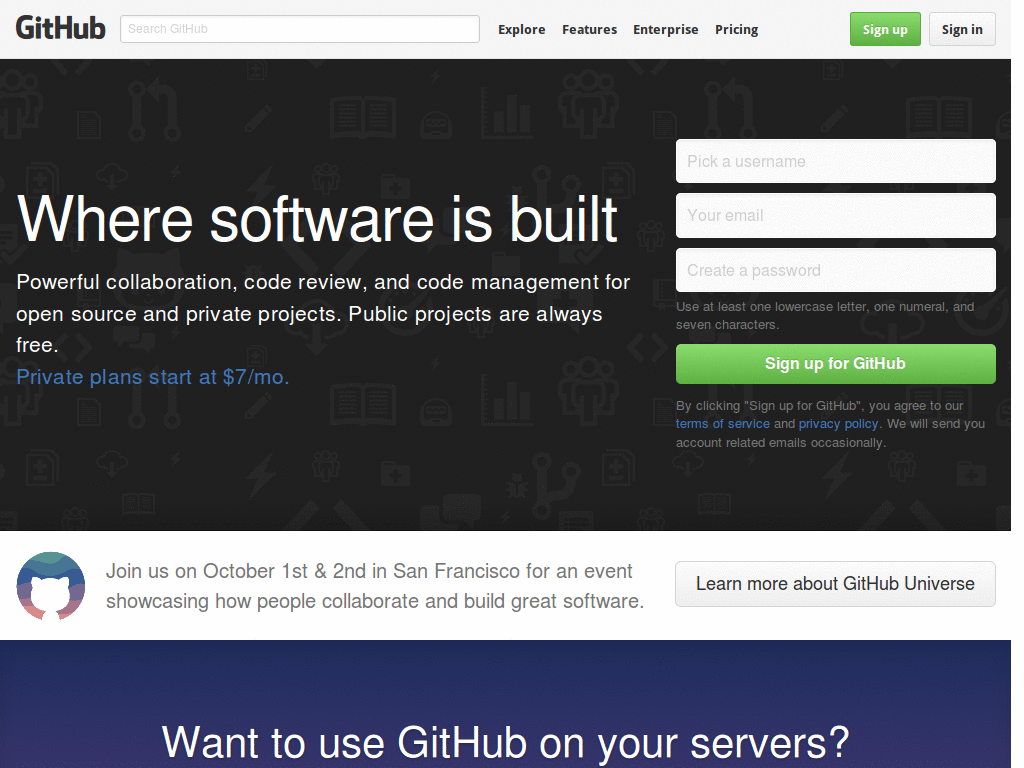The width and height of the screenshot is (1024, 768).
Task: Click the Octocat mascot in the Universe banner
Action: point(50,585)
